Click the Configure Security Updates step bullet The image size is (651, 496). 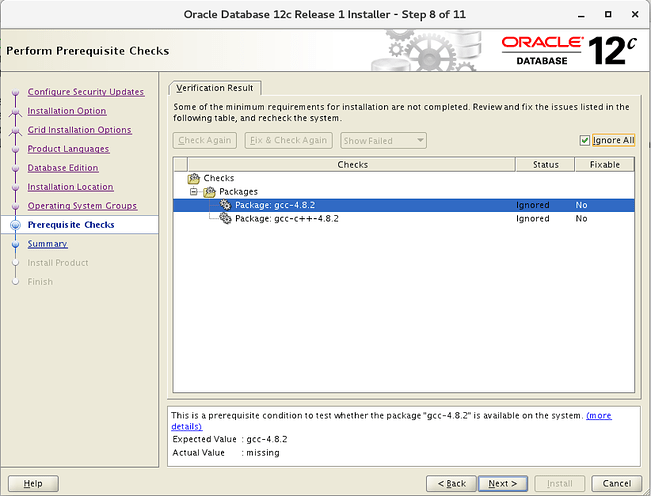15,92
